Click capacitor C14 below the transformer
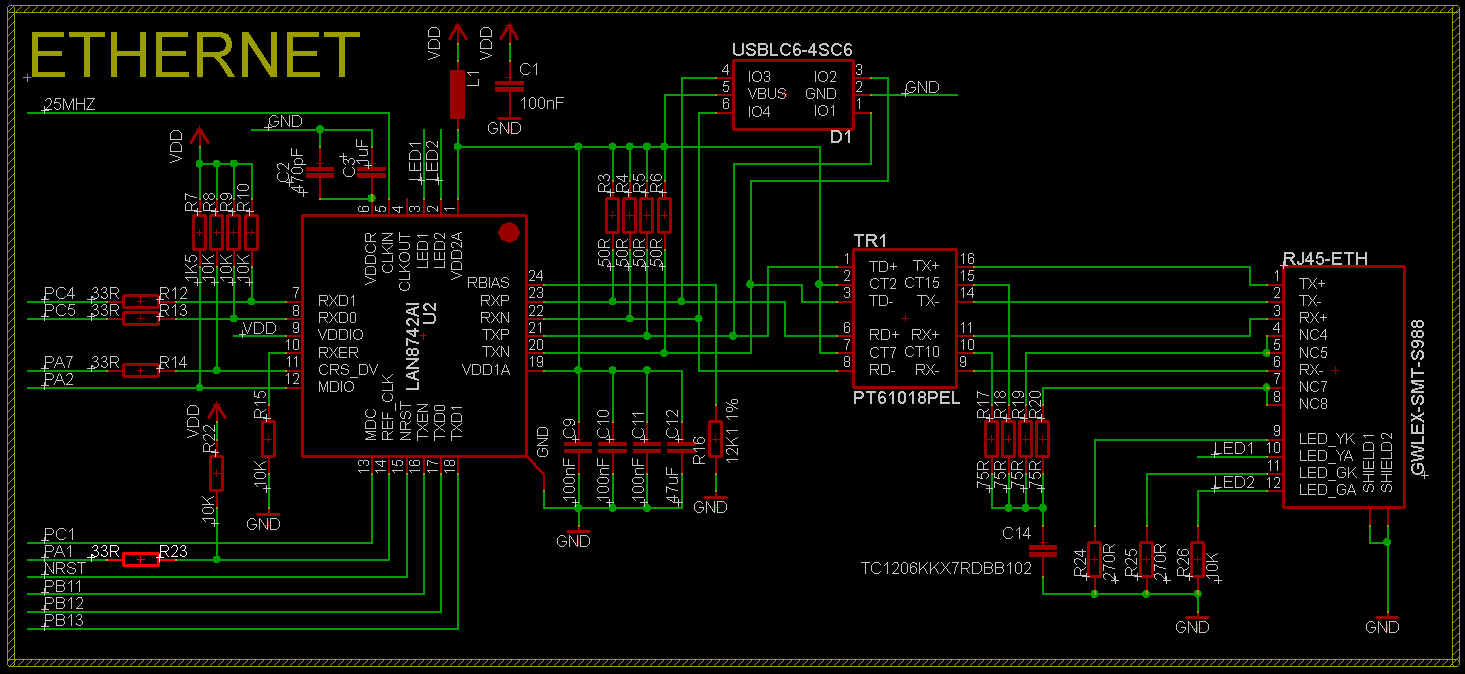This screenshot has height=674, width=1465. coord(1044,550)
